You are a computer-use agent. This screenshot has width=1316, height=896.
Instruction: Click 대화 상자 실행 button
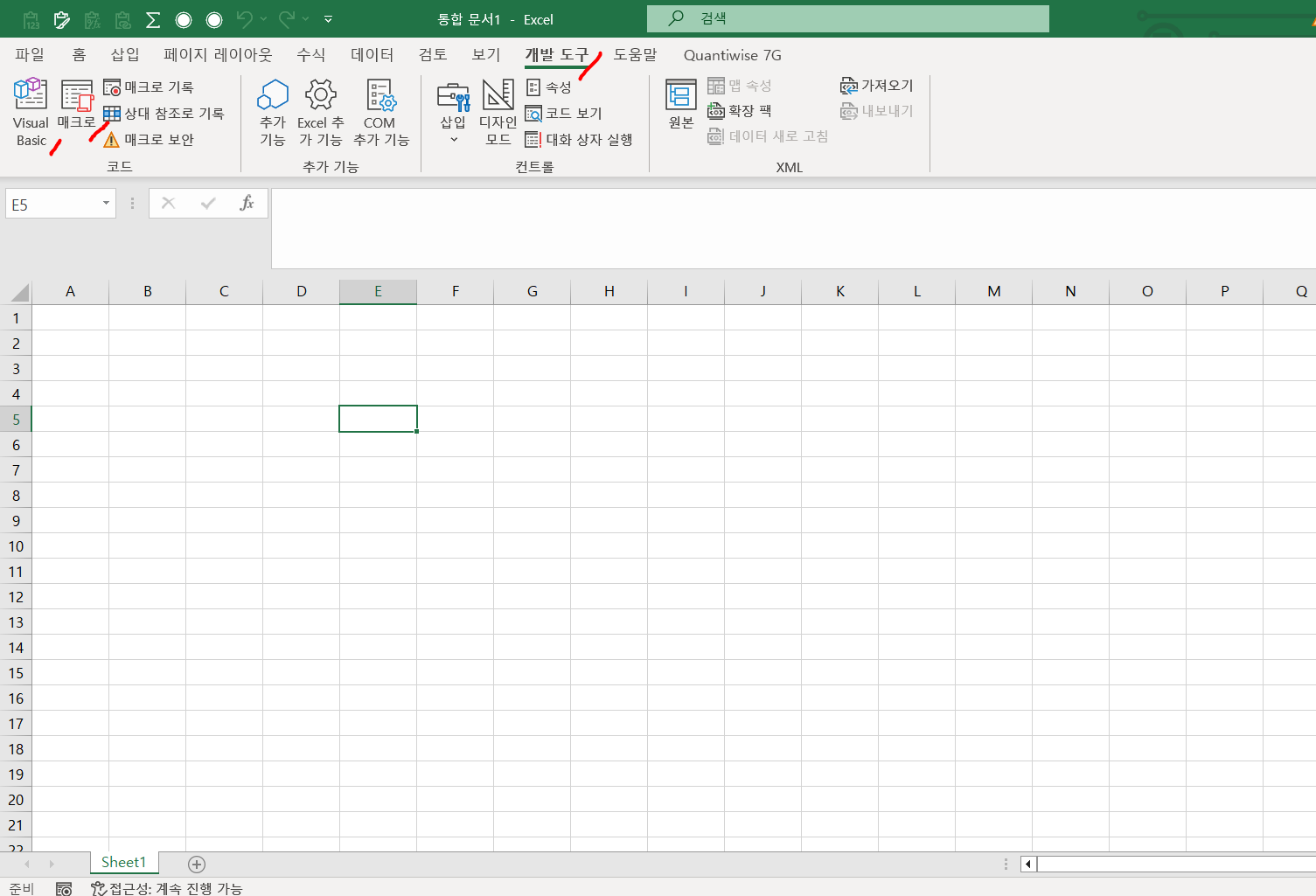(x=579, y=140)
